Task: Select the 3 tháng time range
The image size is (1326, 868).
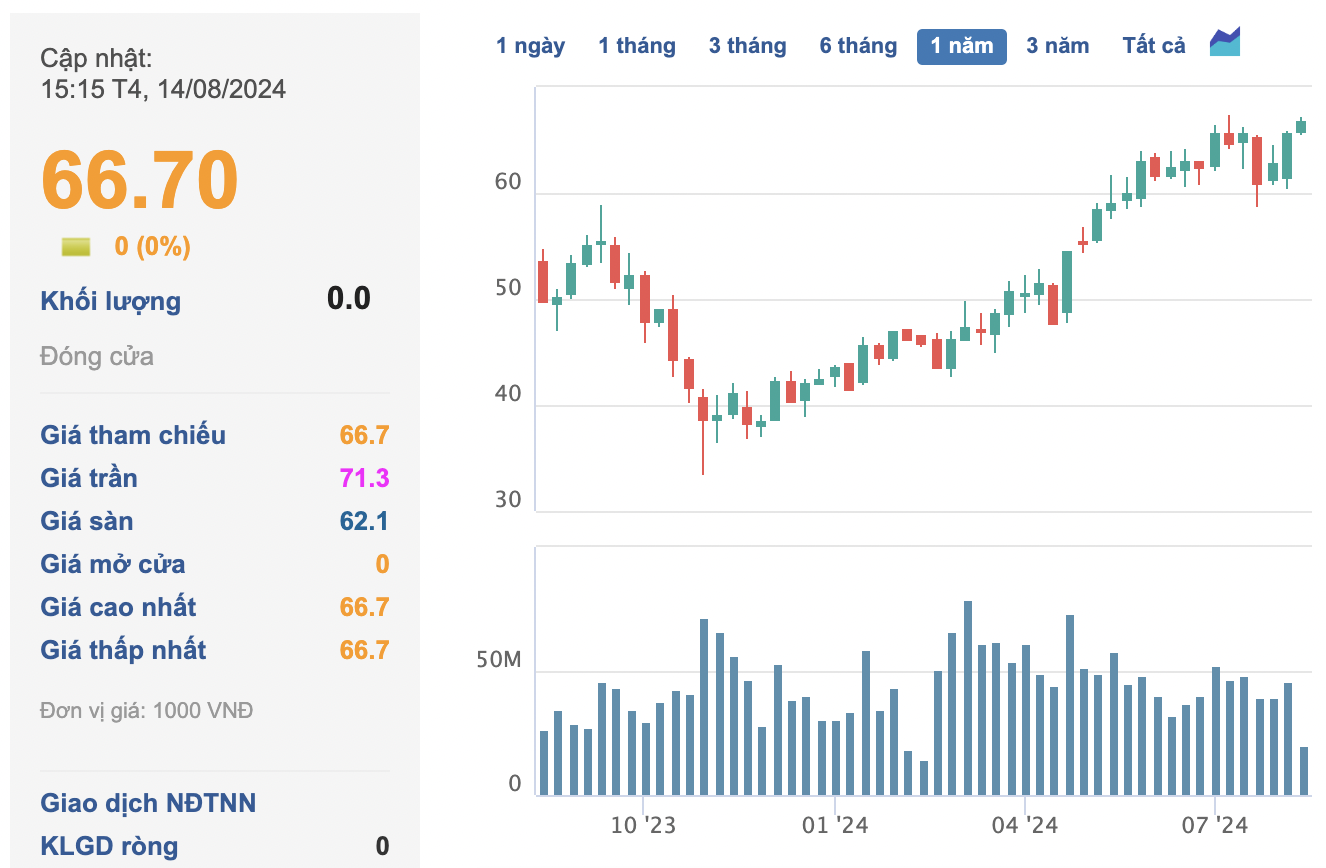Action: point(748,46)
